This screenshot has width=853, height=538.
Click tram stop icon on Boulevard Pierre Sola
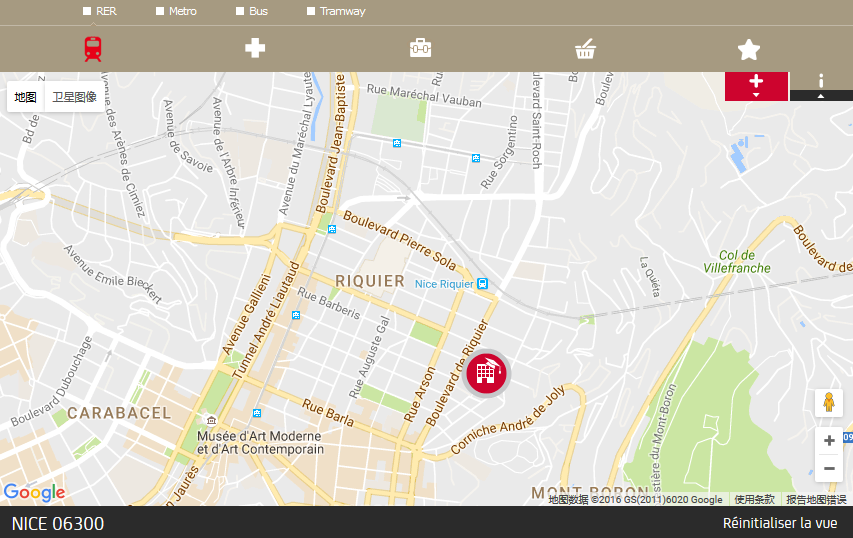332,230
